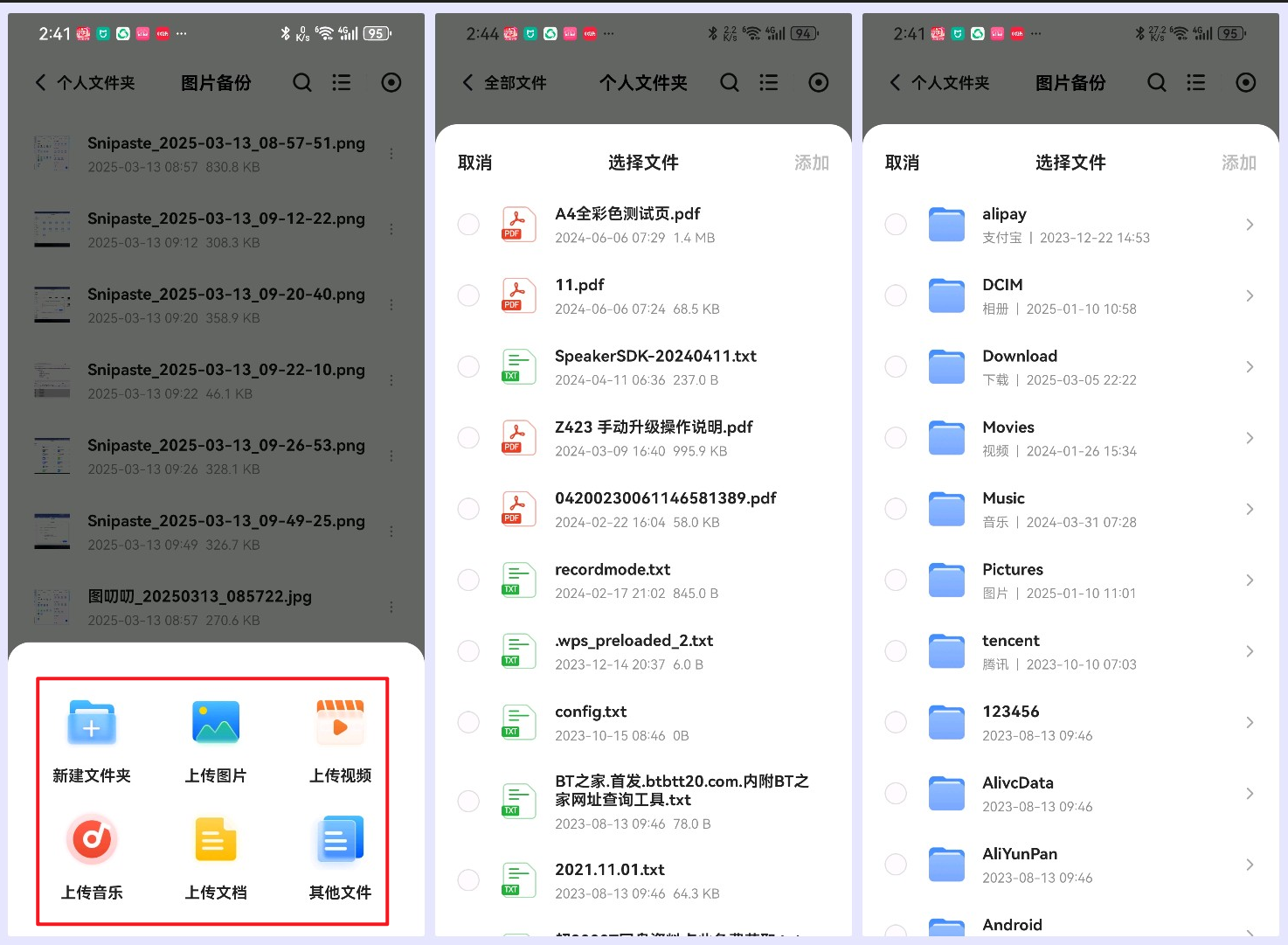
Task: Select the Download folder radio button
Action: (896, 366)
